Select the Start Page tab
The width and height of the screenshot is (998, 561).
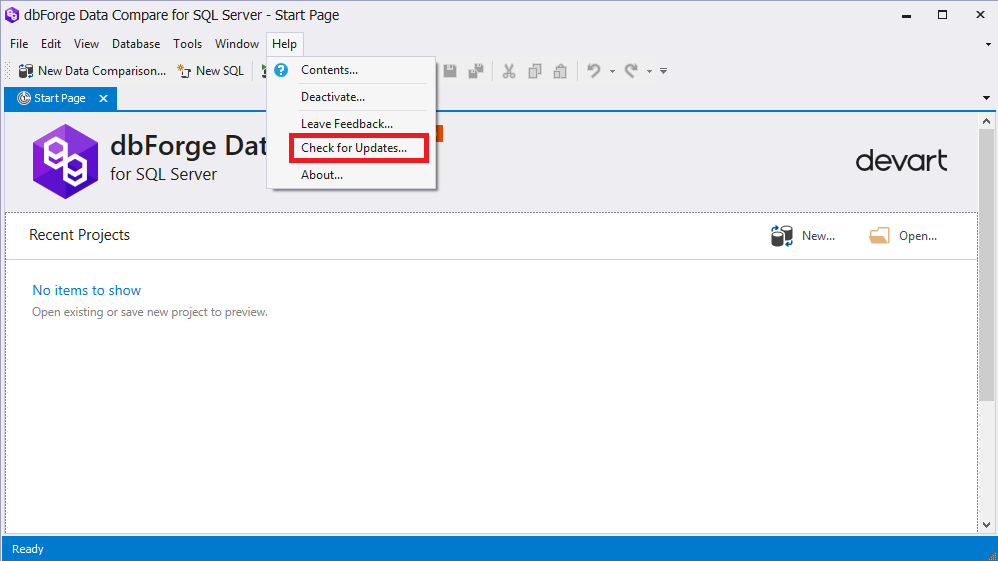[60, 98]
